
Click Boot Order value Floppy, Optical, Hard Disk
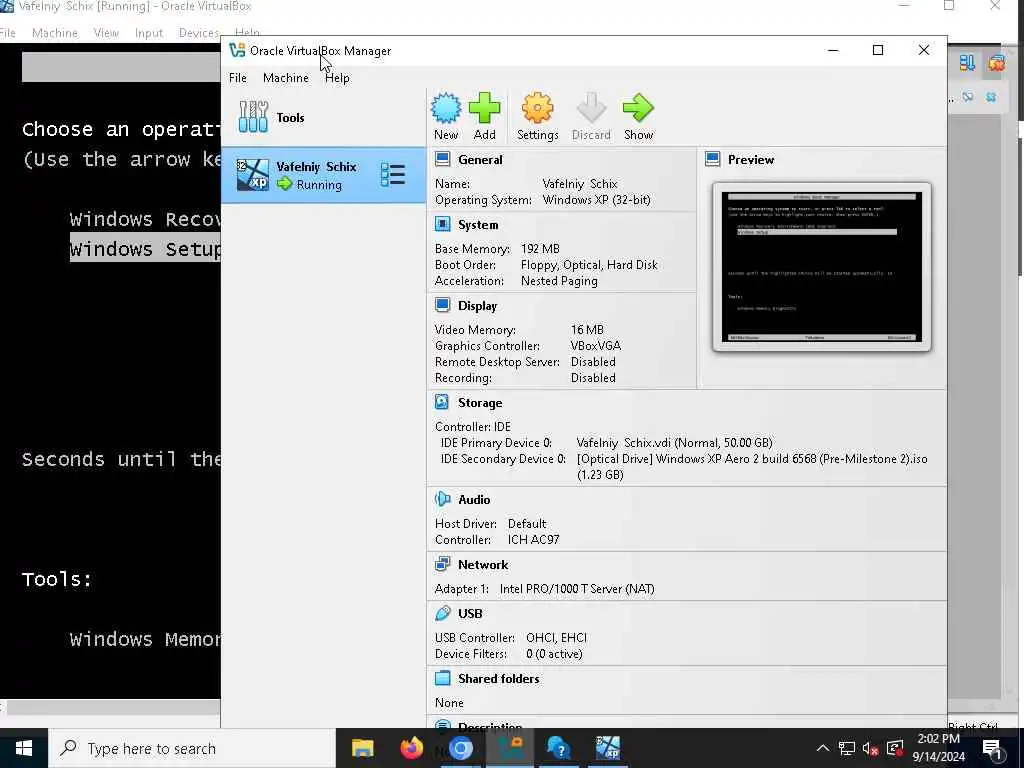(589, 265)
